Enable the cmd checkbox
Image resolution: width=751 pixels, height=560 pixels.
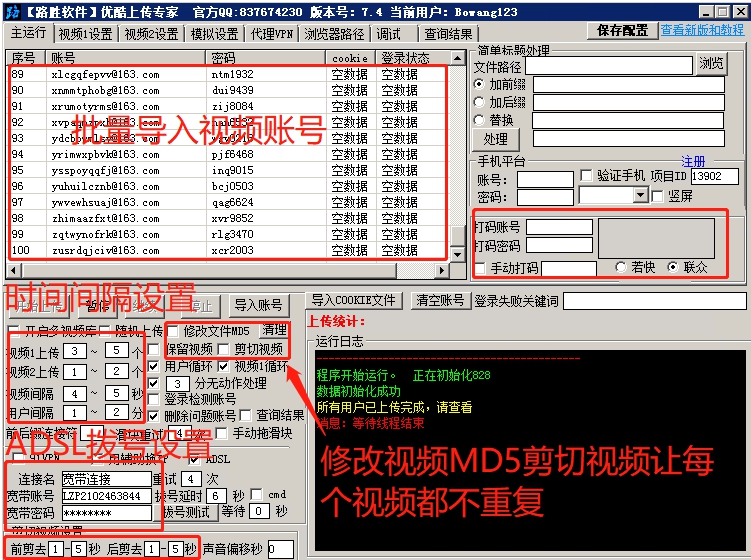click(x=257, y=494)
